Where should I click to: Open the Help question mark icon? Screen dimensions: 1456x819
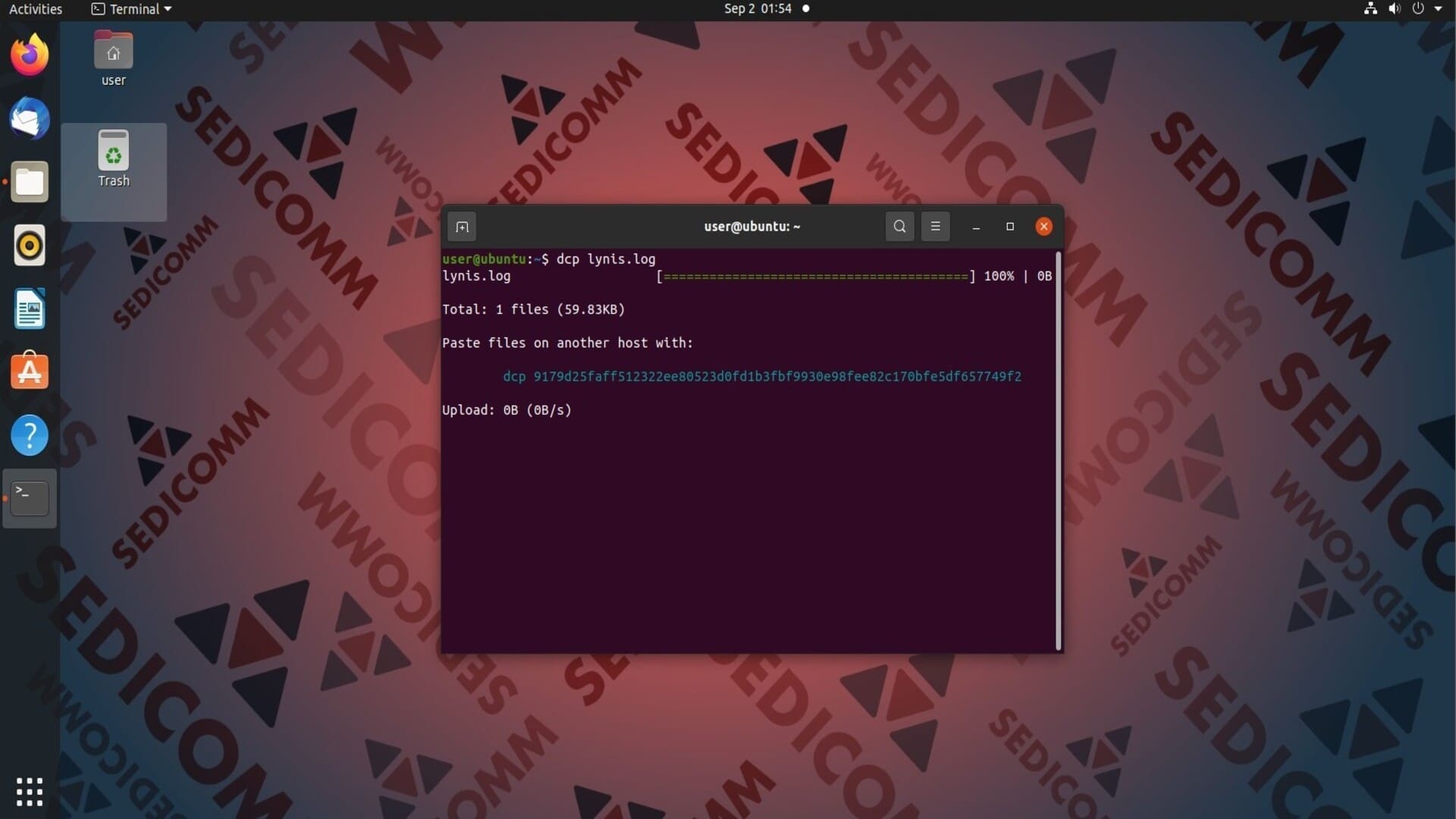click(x=30, y=435)
